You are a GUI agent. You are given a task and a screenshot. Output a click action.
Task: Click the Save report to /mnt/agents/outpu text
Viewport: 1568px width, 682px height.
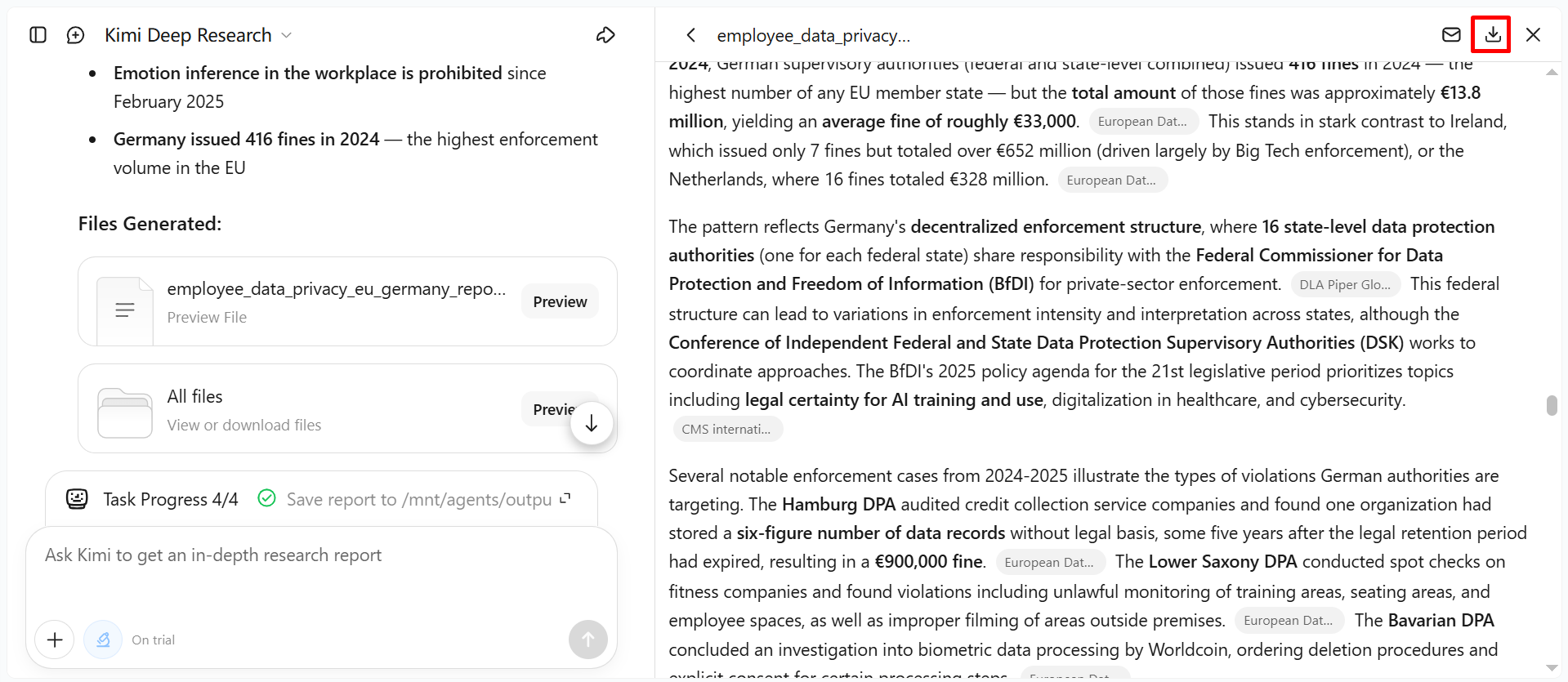[x=419, y=499]
